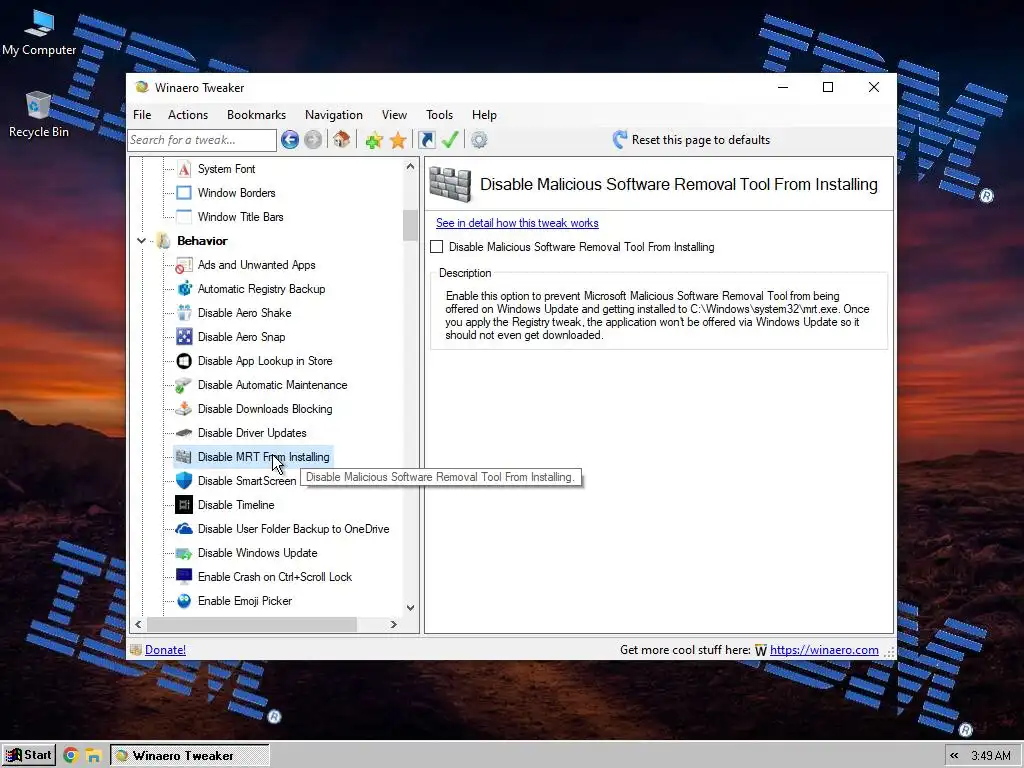Open the Navigation menu
Image resolution: width=1024 pixels, height=768 pixels.
[x=334, y=115]
